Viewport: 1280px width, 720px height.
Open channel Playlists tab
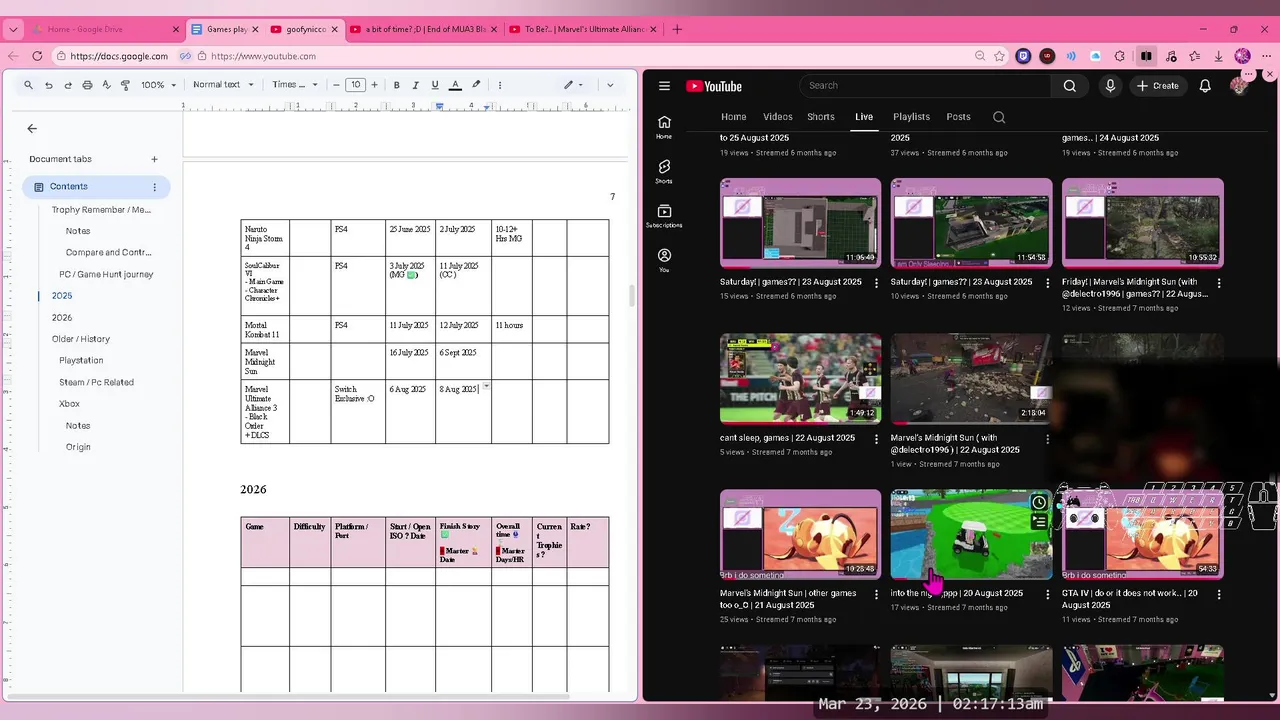911,117
